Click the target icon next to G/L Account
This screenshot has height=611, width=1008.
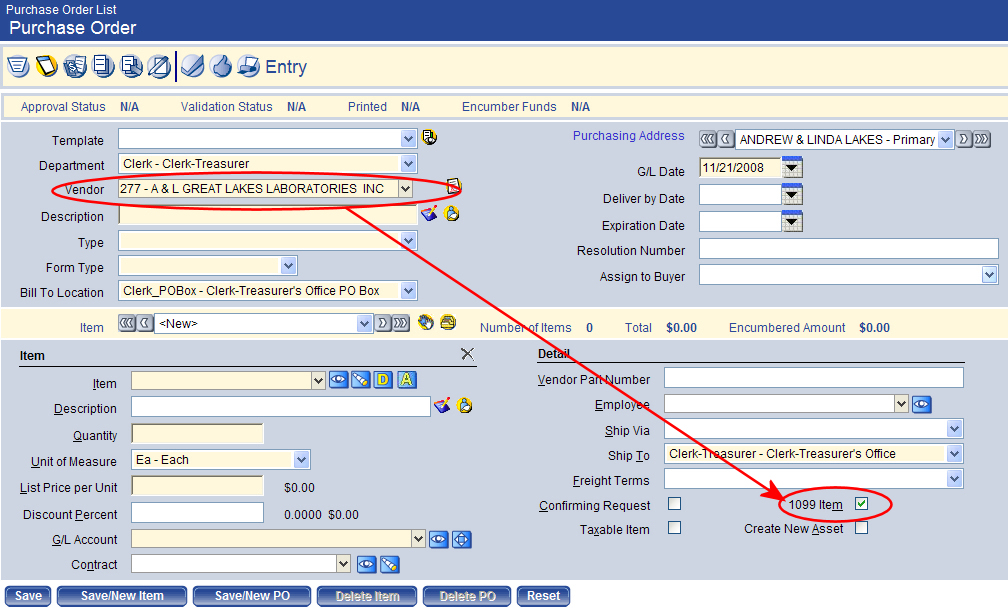click(461, 540)
